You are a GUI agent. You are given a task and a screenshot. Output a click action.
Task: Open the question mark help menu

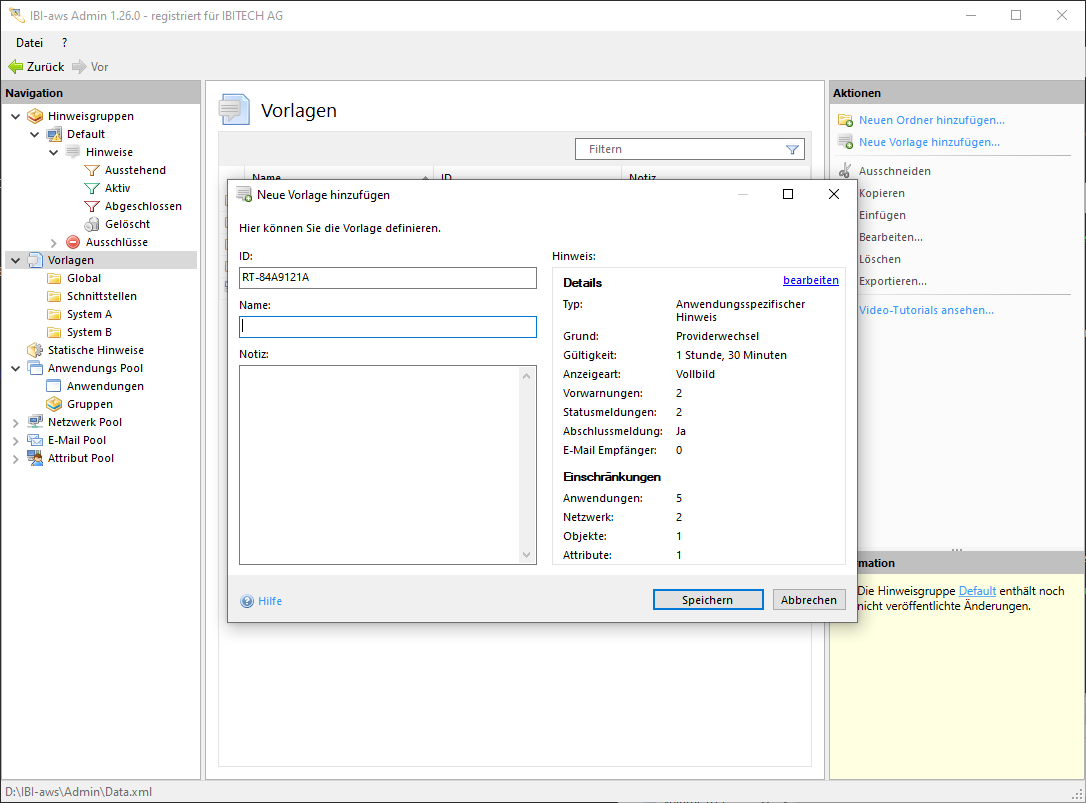coord(65,43)
